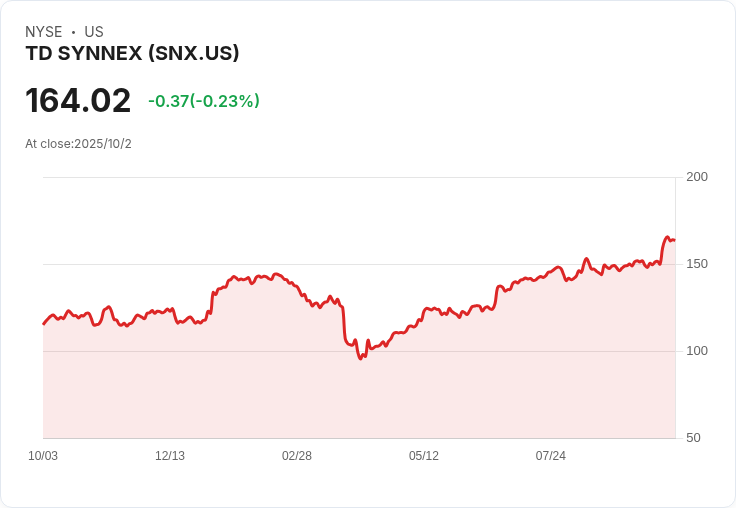Click the TD SYNNEX (SNX.US) title

[132, 53]
